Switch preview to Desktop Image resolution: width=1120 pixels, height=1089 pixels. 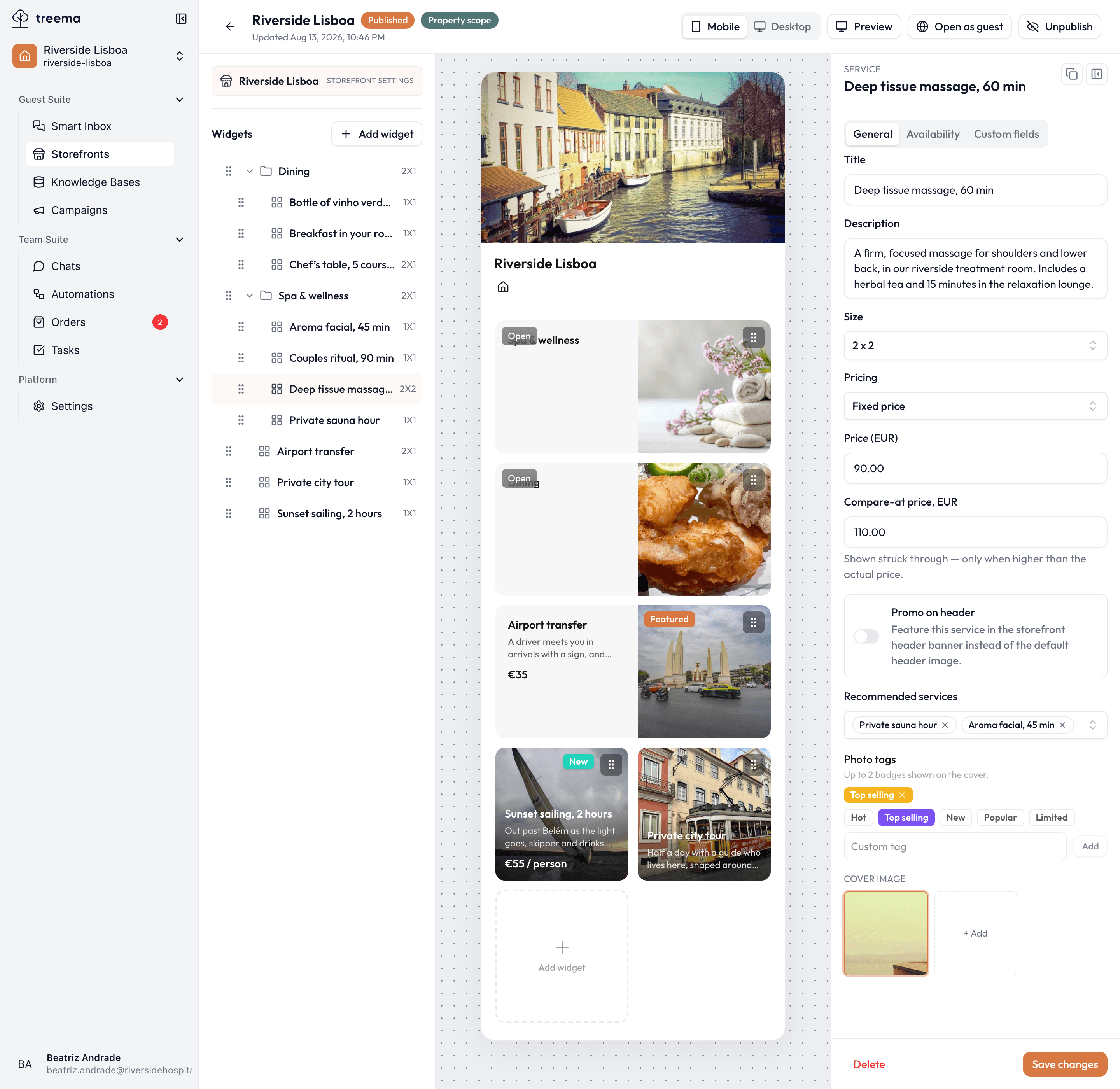782,26
